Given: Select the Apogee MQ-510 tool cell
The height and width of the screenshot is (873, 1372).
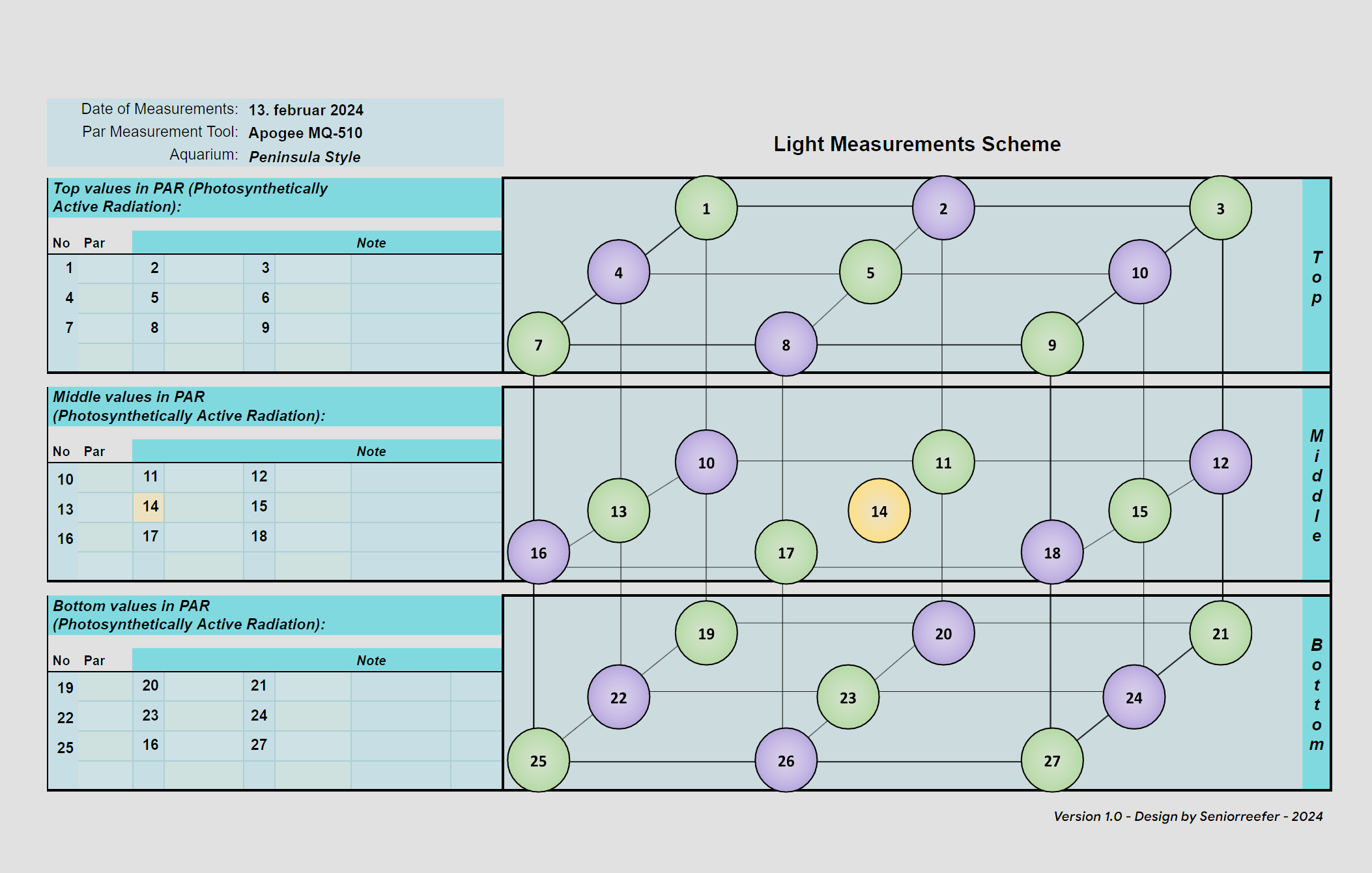Looking at the screenshot, I should tap(305, 133).
